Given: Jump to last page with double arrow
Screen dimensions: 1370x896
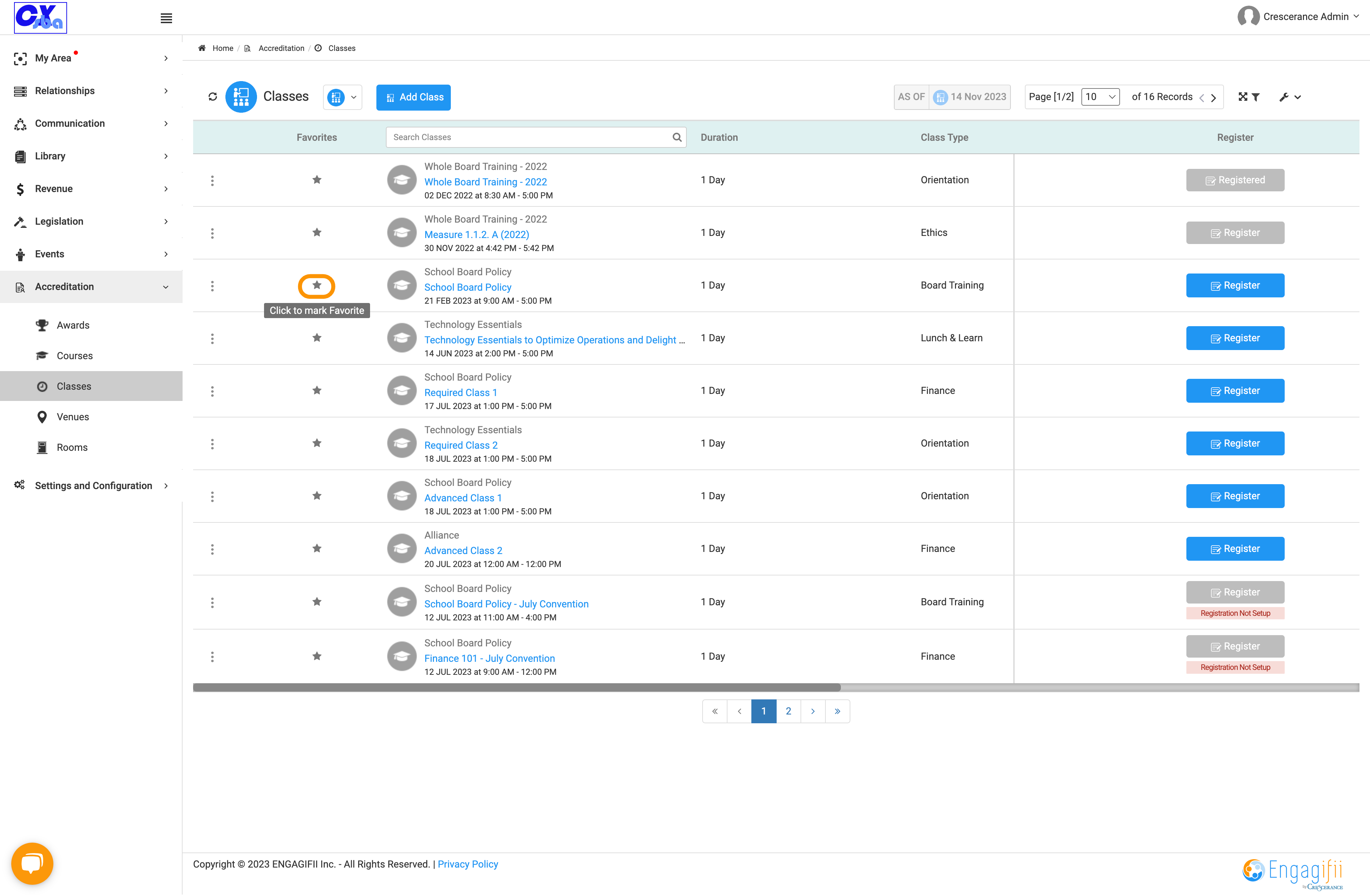Looking at the screenshot, I should pos(837,711).
